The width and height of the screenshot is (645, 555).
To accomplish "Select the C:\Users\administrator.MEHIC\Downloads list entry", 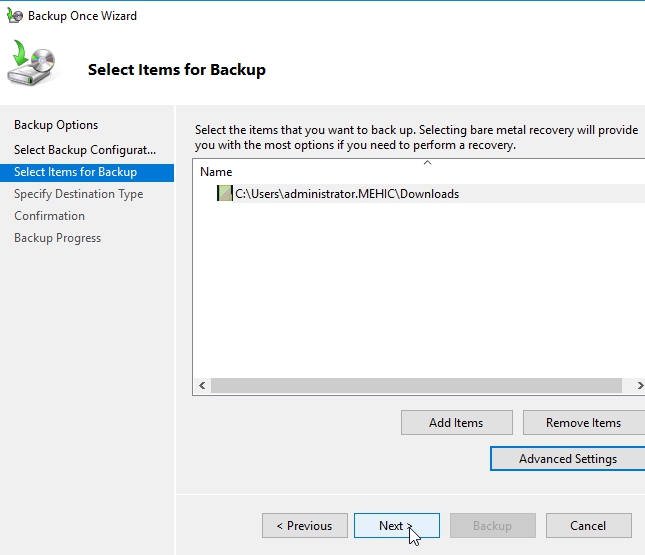I will pyautogui.click(x=346, y=194).
